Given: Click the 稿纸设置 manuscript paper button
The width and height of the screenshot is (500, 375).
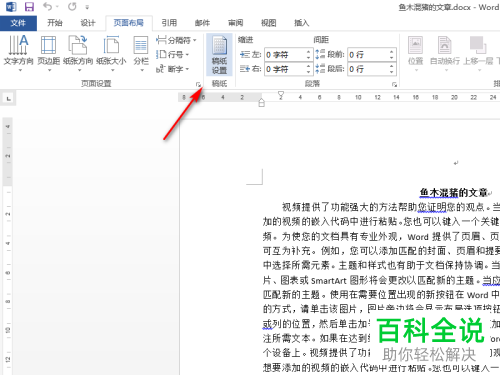Looking at the screenshot, I should (219, 55).
